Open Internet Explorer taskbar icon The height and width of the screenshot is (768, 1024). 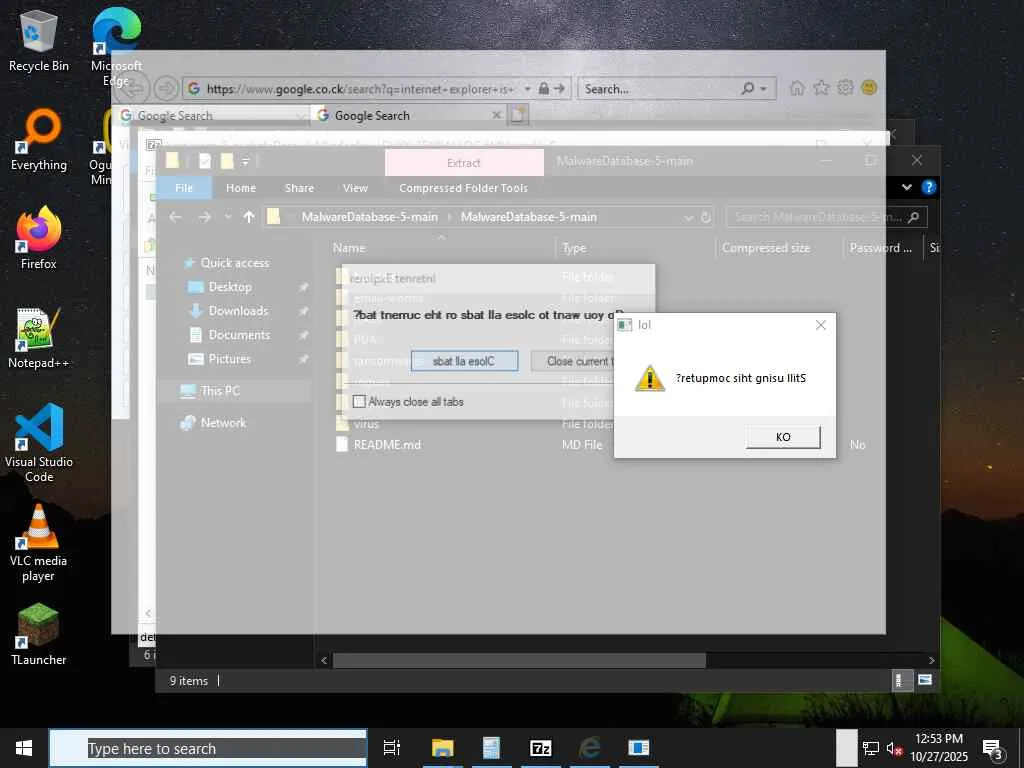coord(590,748)
